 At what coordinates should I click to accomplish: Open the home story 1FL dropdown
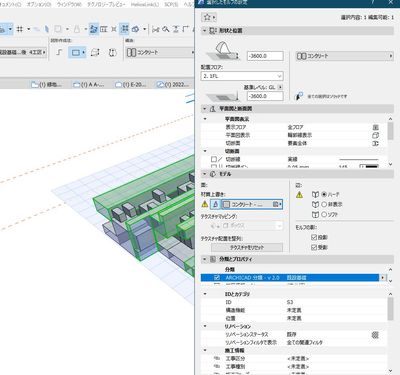[x=242, y=76]
